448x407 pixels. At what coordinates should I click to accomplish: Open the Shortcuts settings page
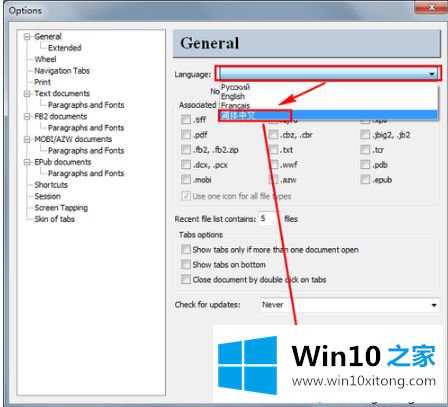tap(51, 185)
